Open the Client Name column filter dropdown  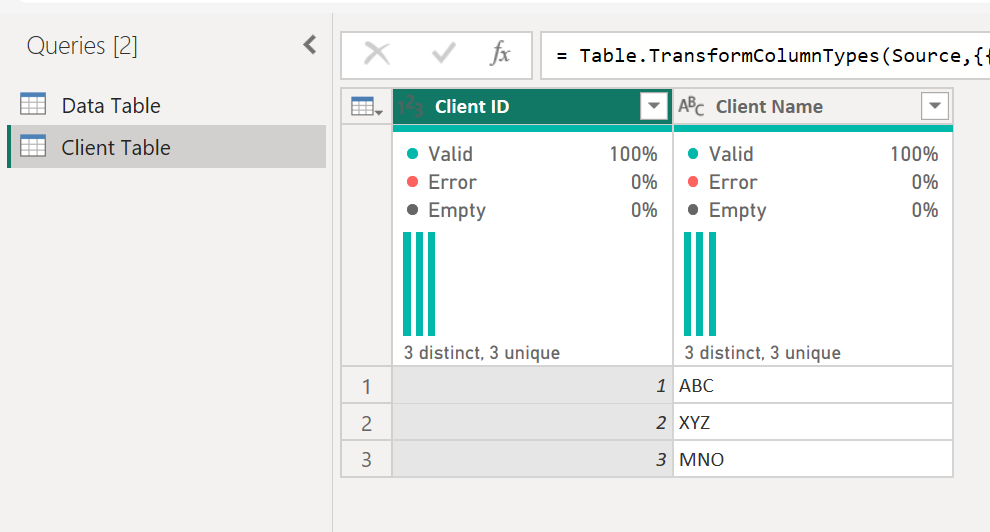click(x=934, y=106)
